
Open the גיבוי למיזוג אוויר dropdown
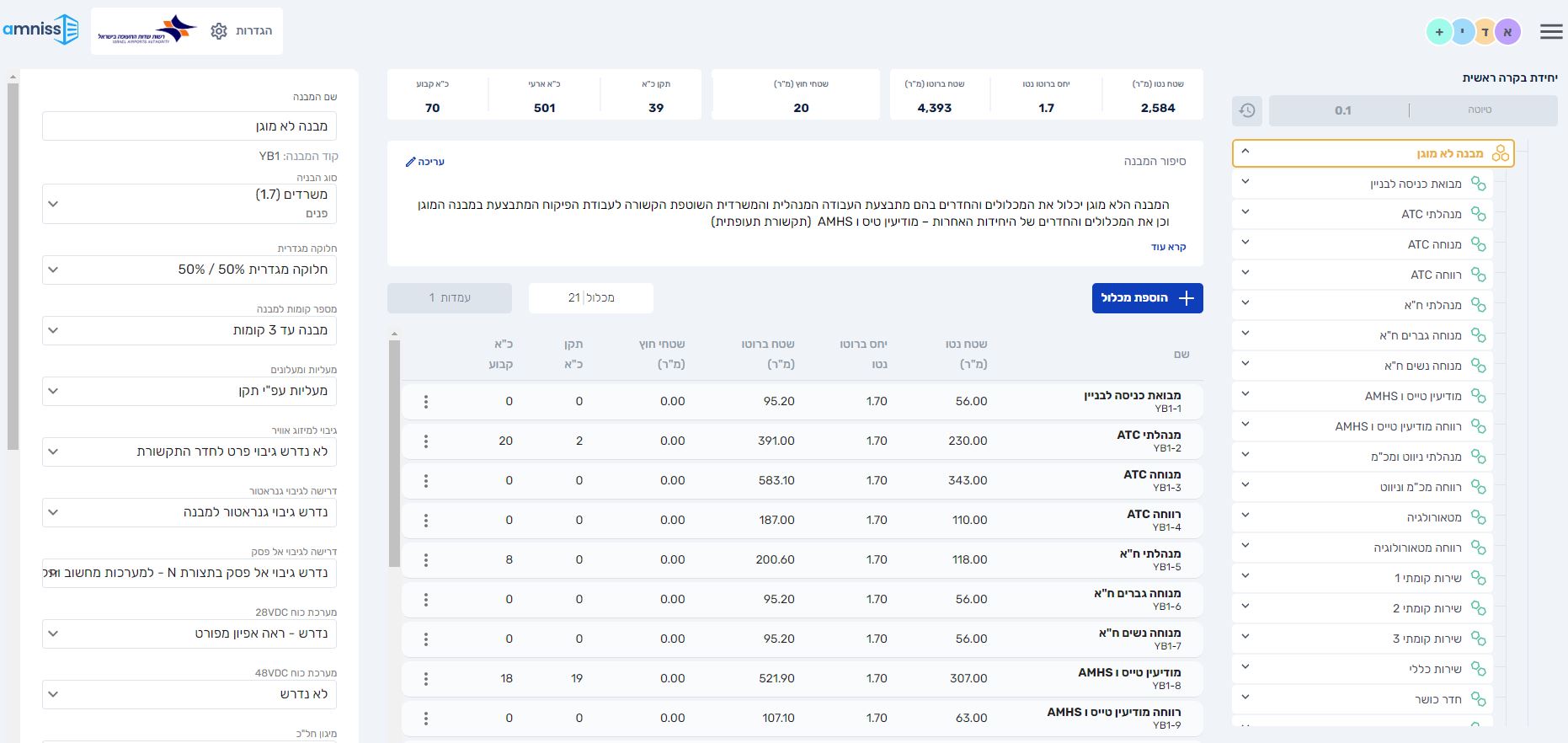189,452
